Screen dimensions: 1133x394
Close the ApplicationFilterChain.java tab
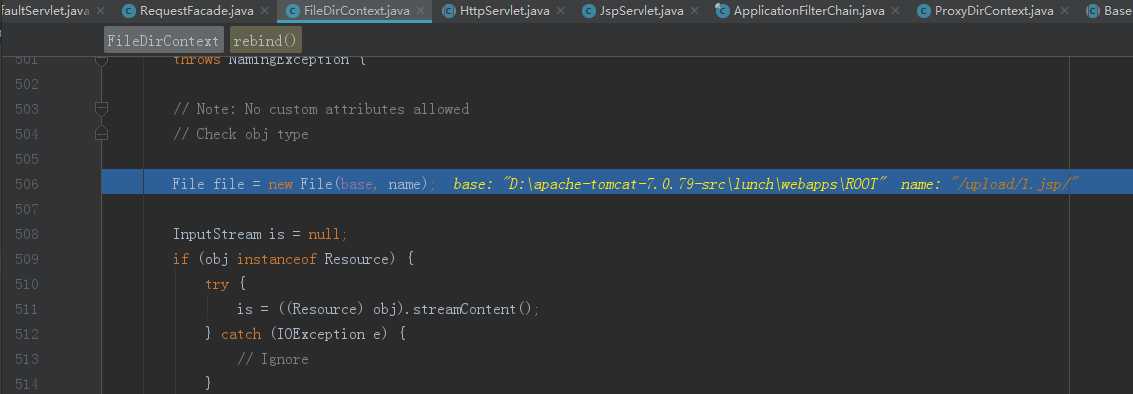coord(896,12)
